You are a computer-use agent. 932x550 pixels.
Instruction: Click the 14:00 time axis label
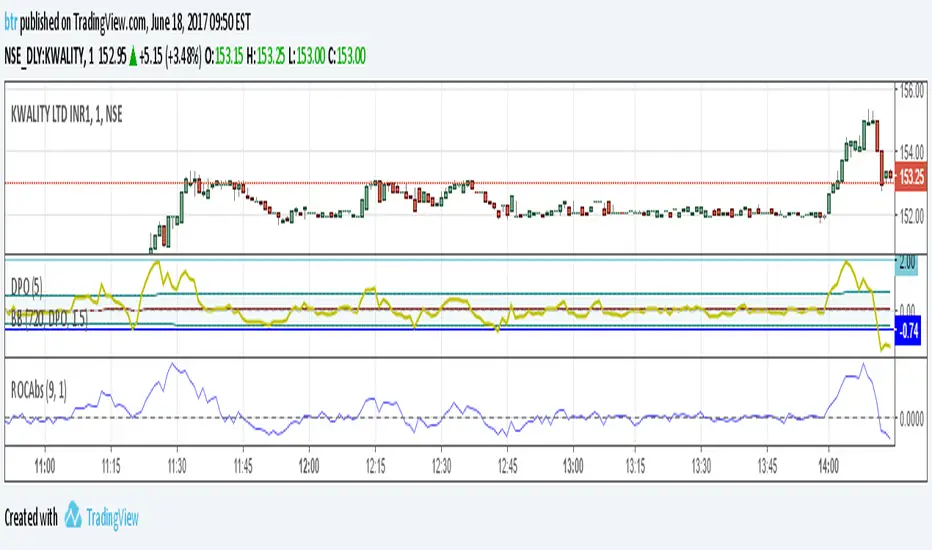pyautogui.click(x=831, y=466)
